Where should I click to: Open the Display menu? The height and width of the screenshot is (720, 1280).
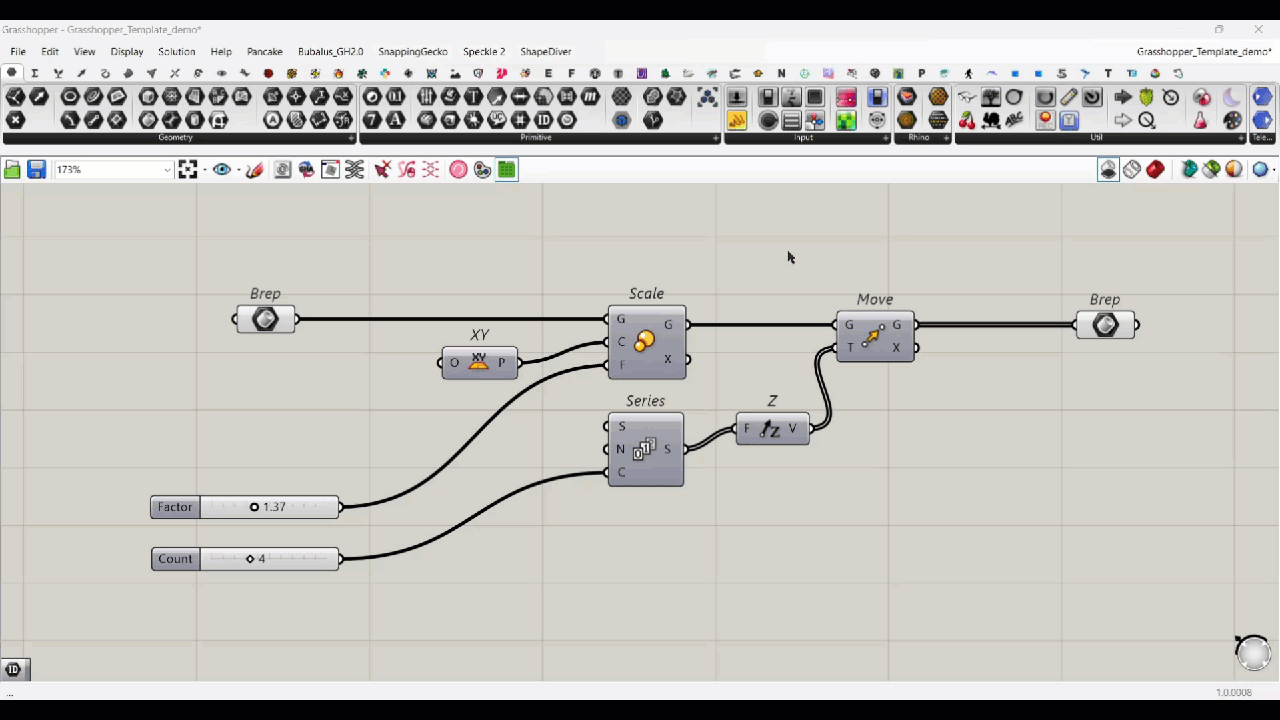127,51
